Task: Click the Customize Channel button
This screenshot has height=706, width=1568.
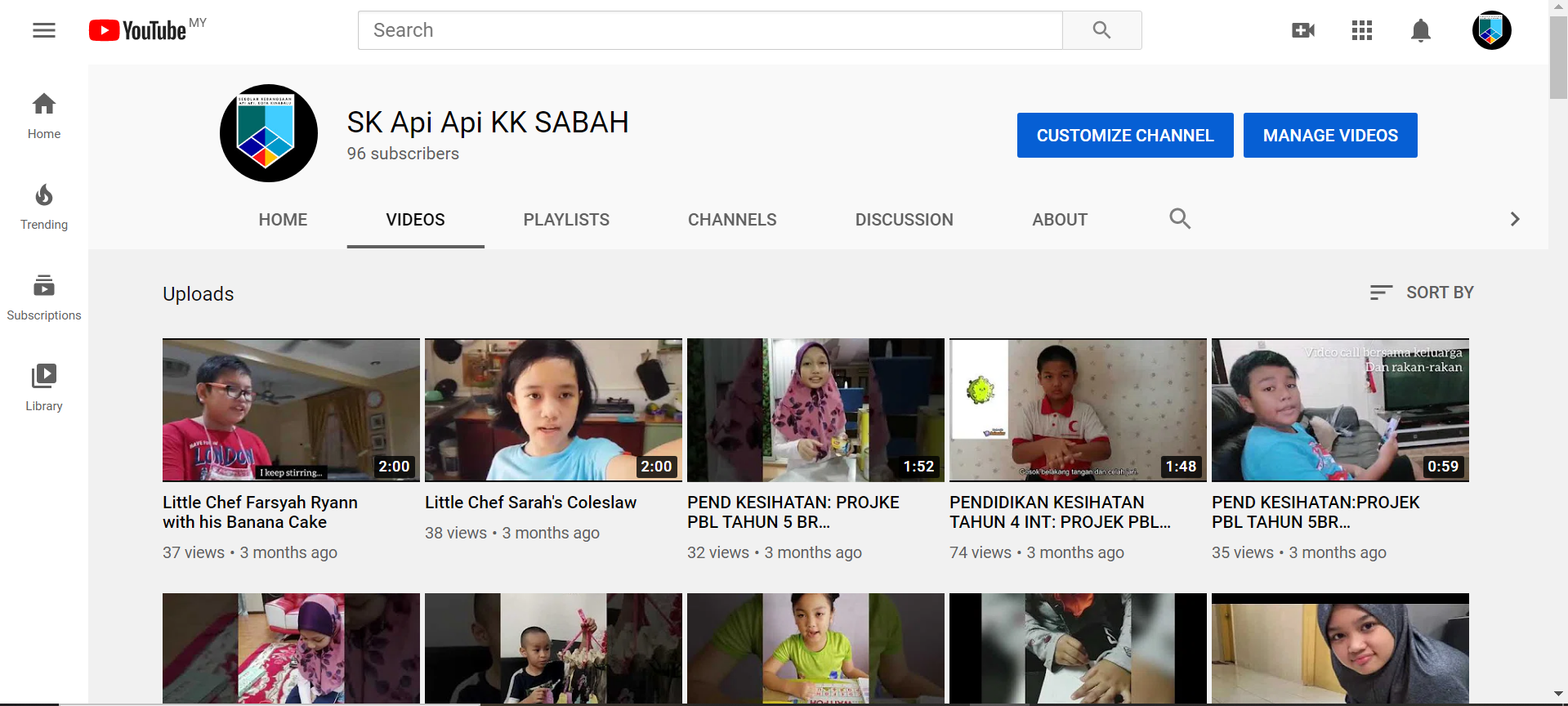Action: point(1124,136)
